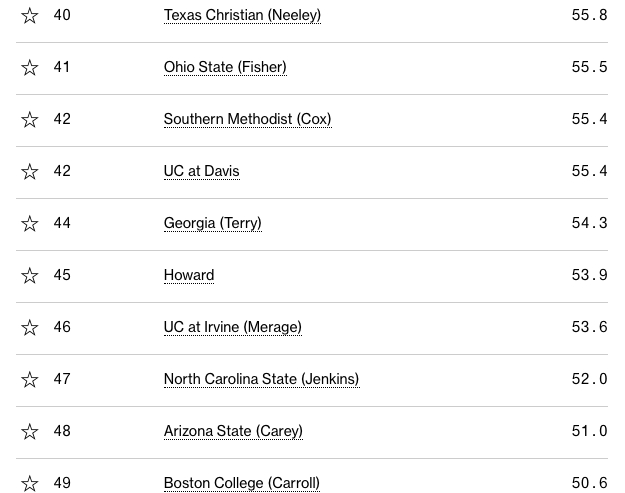Open North Carolina State (Jenkins) link

261,380
